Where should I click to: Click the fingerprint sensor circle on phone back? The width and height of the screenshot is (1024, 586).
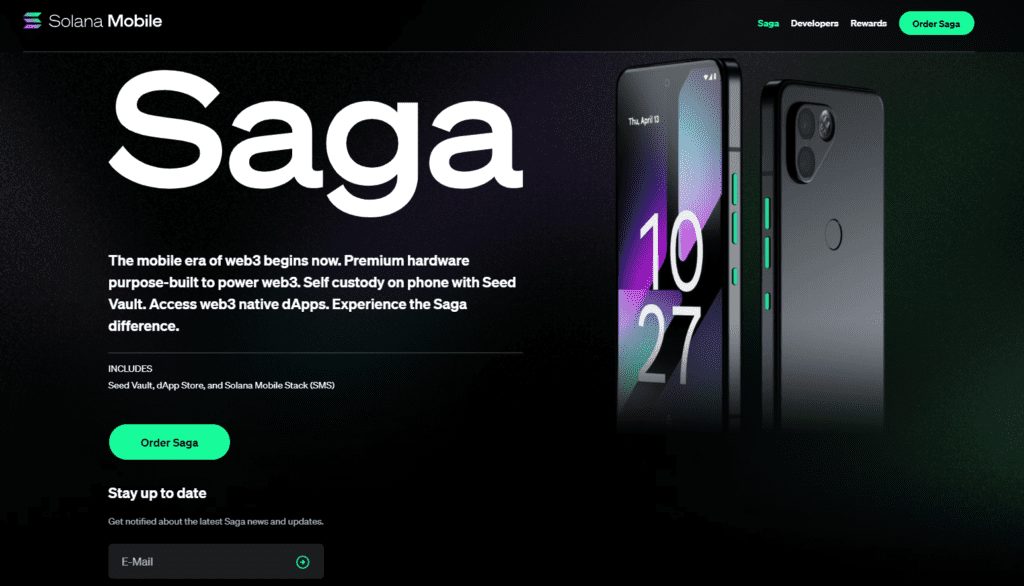click(x=833, y=235)
